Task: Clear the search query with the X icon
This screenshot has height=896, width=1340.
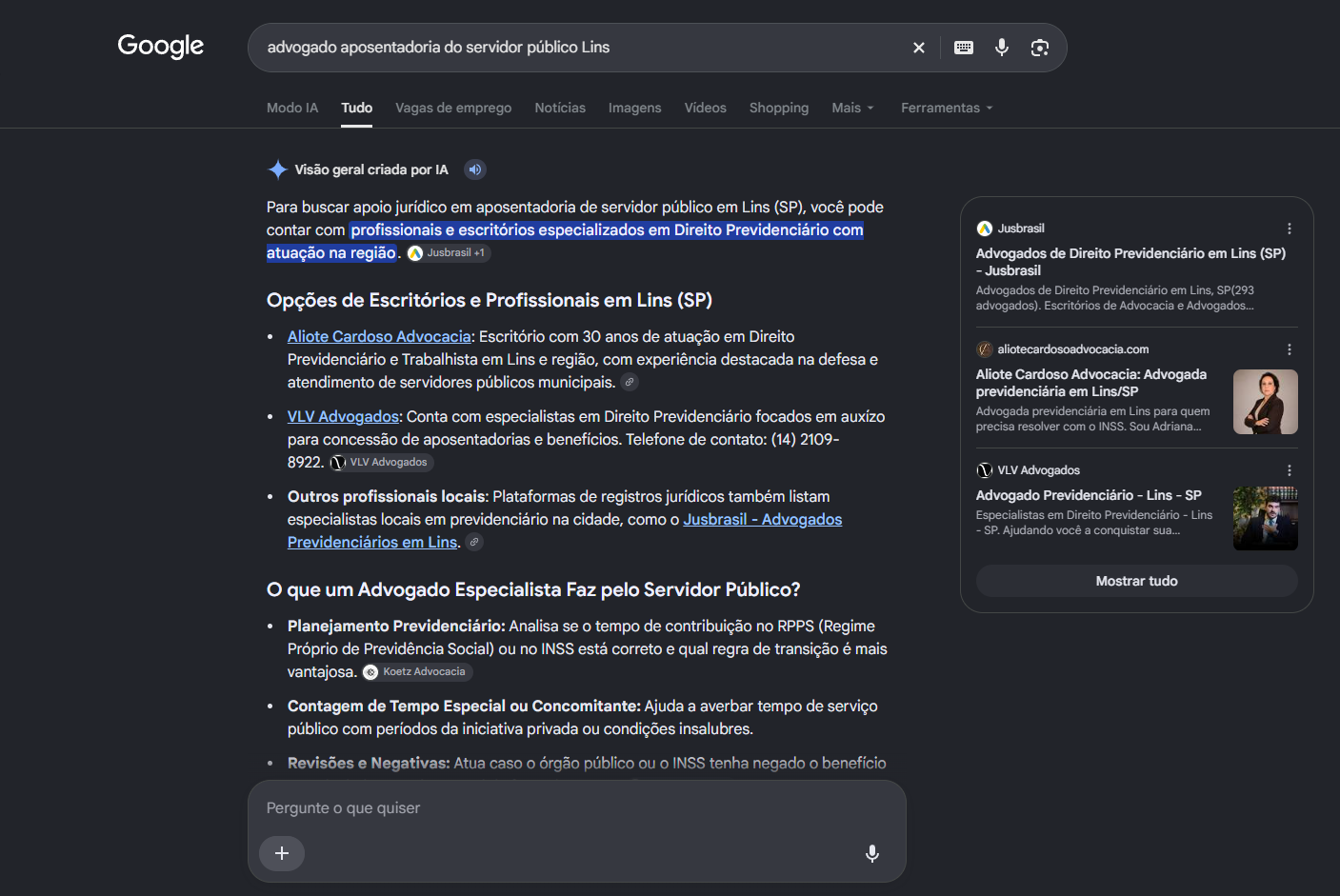Action: point(919,48)
